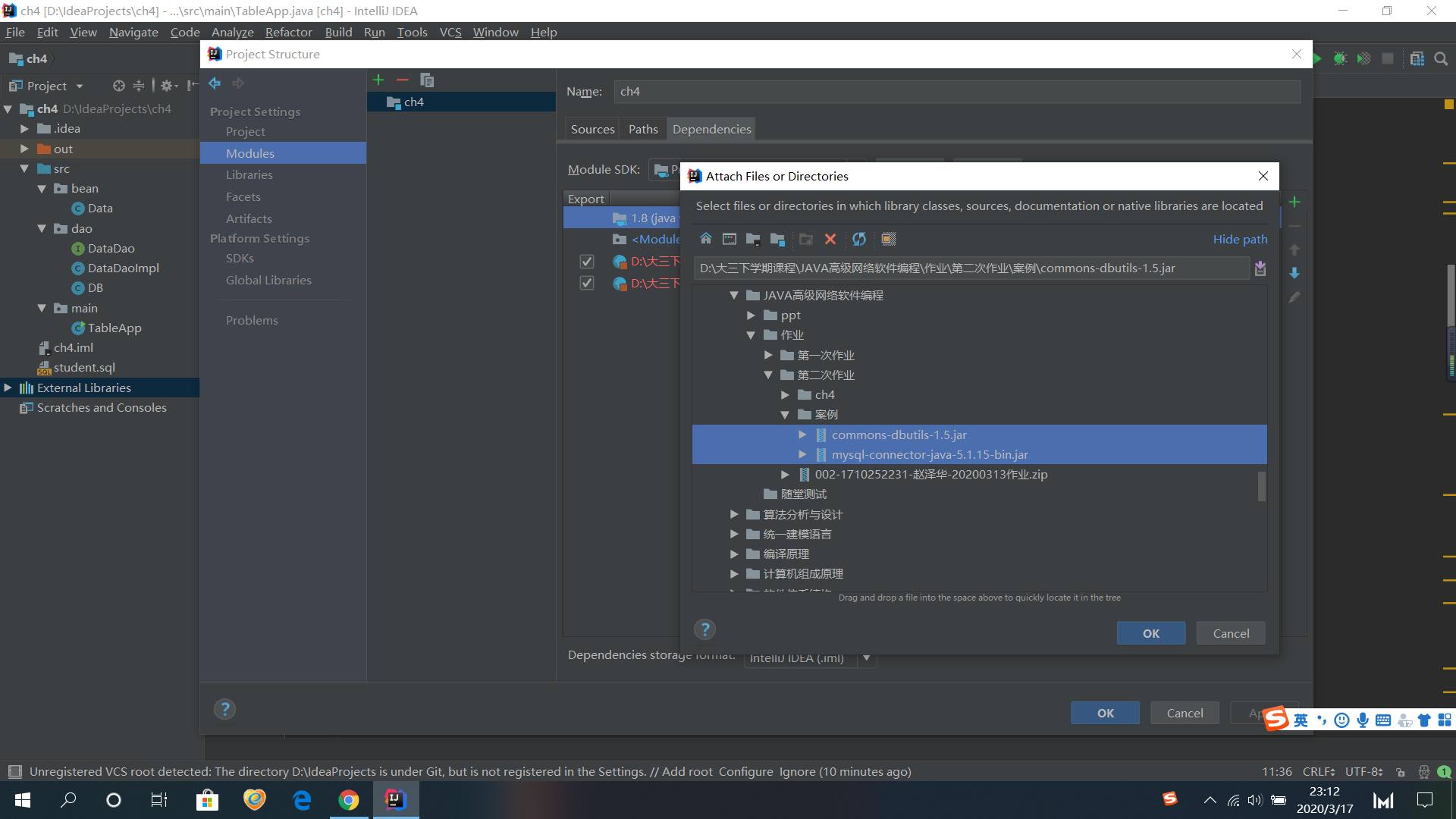The image size is (1456, 819).
Task: Switch to the Sources tab
Action: click(592, 129)
